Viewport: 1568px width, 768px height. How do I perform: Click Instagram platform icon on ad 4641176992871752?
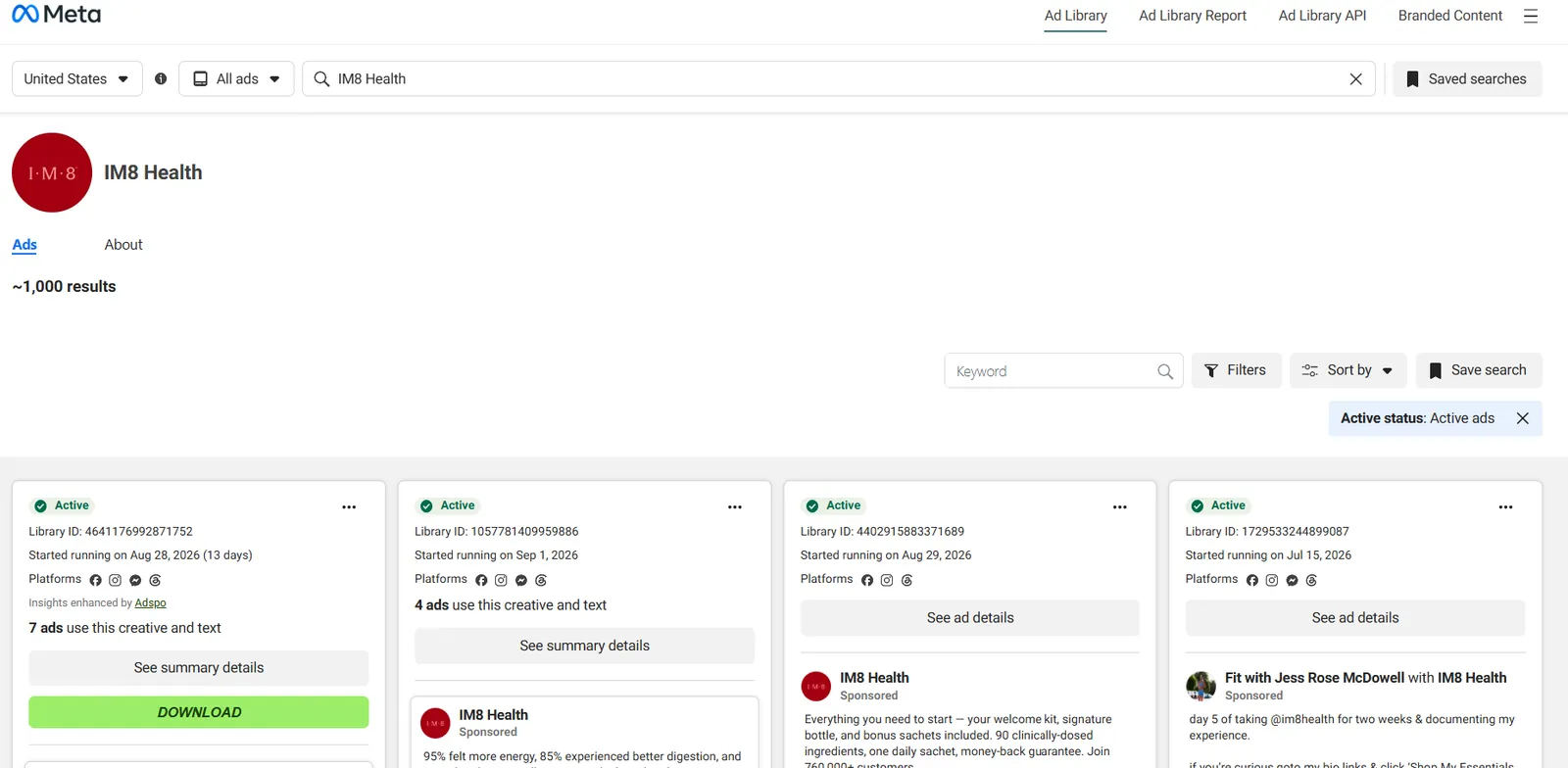coord(115,580)
